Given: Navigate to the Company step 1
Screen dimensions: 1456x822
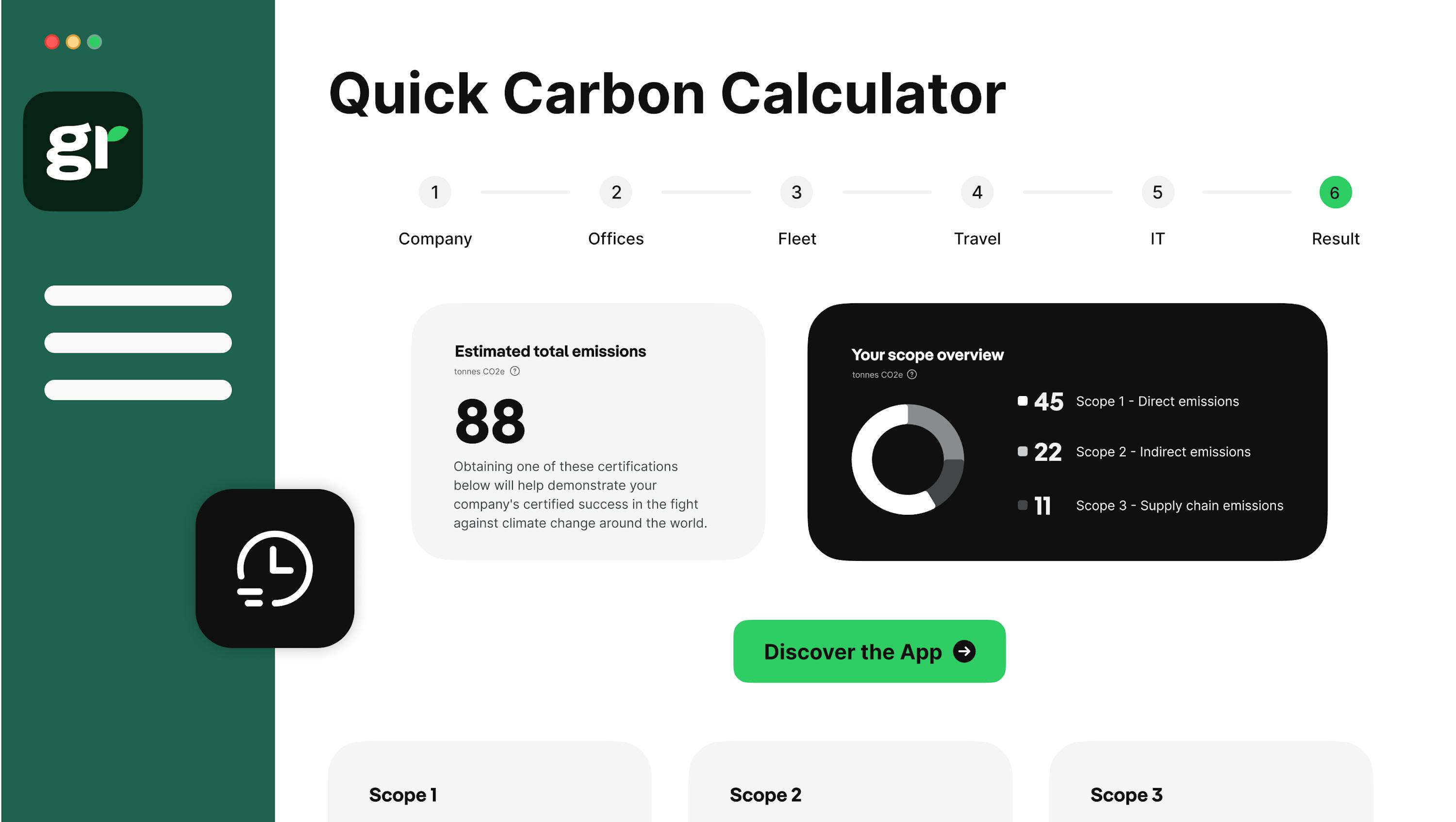Looking at the screenshot, I should pos(435,192).
